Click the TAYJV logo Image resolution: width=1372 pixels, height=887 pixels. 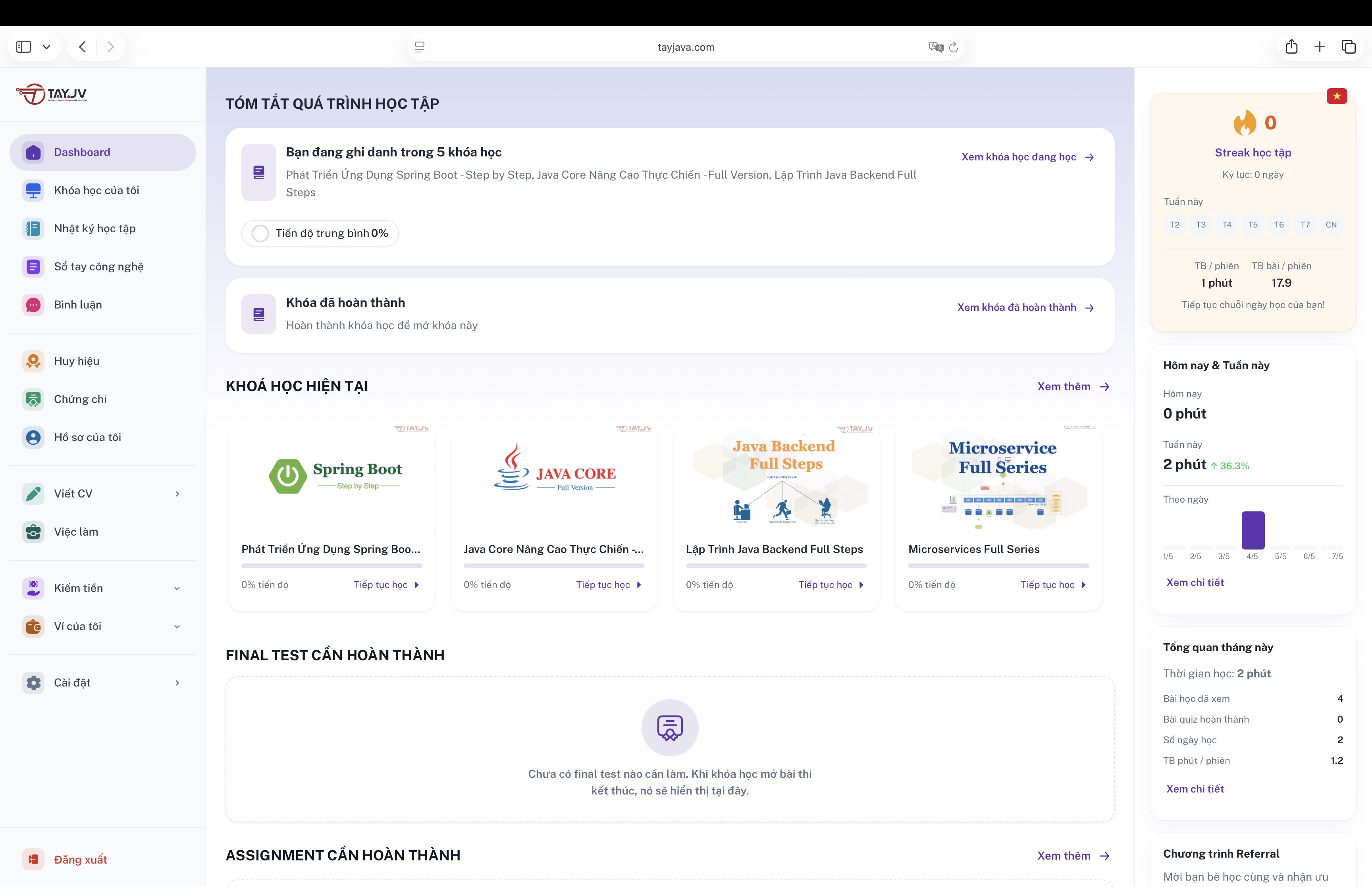tap(52, 94)
